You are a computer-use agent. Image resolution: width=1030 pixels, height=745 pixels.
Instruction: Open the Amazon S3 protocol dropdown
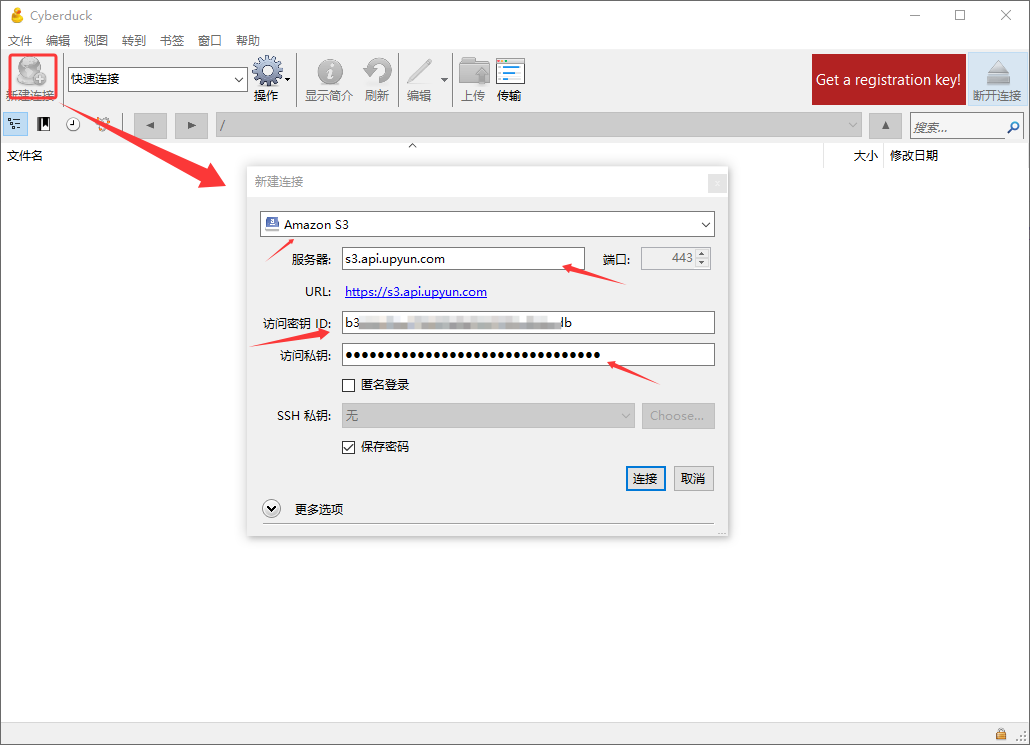click(487, 224)
